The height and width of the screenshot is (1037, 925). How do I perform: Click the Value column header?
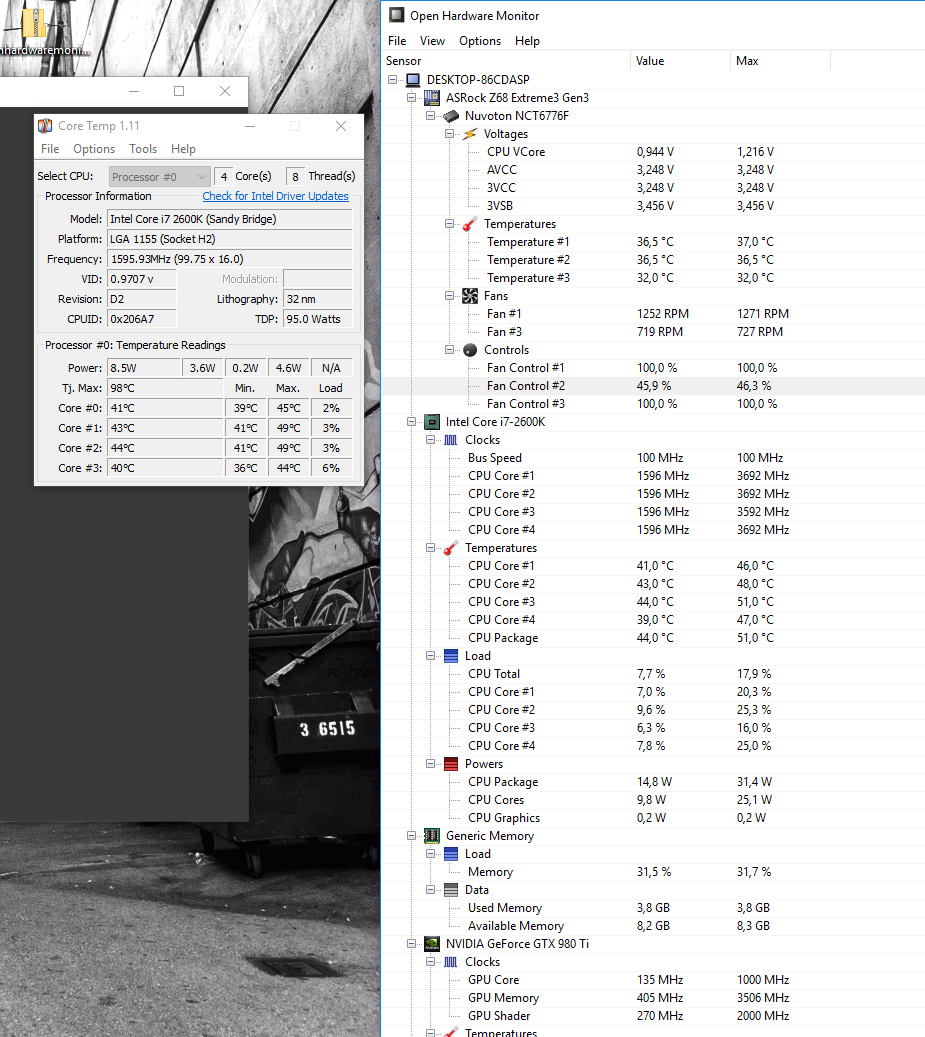(680, 61)
